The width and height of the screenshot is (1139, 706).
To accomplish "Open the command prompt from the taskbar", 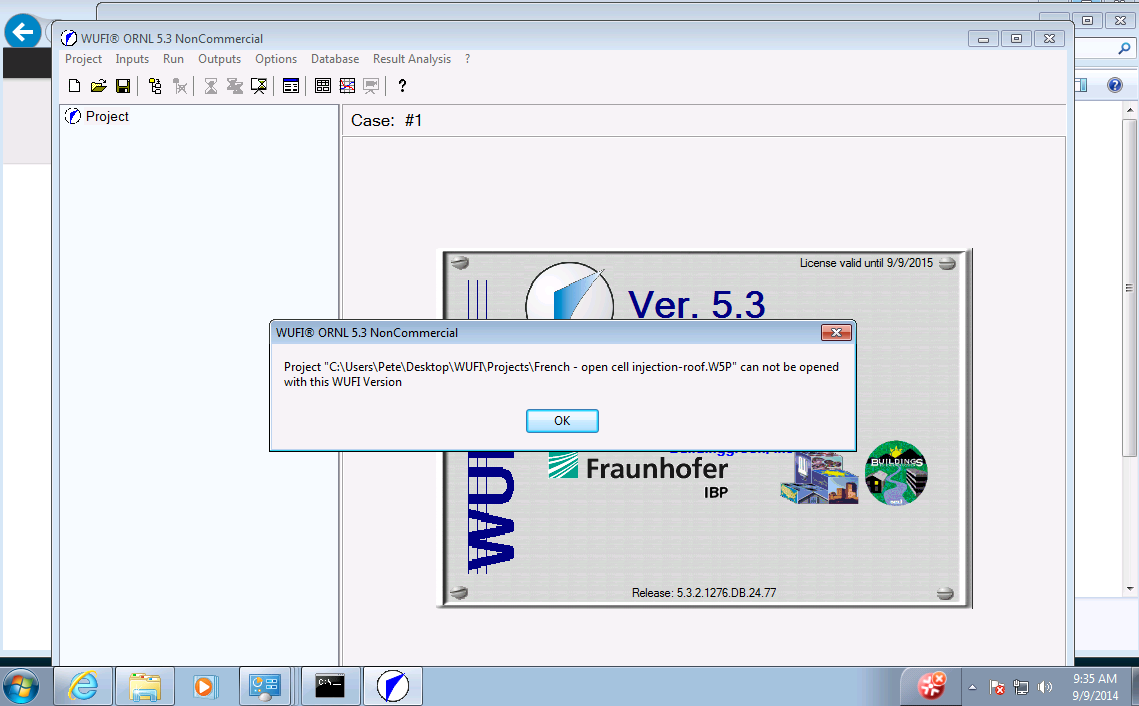I will pos(332,686).
